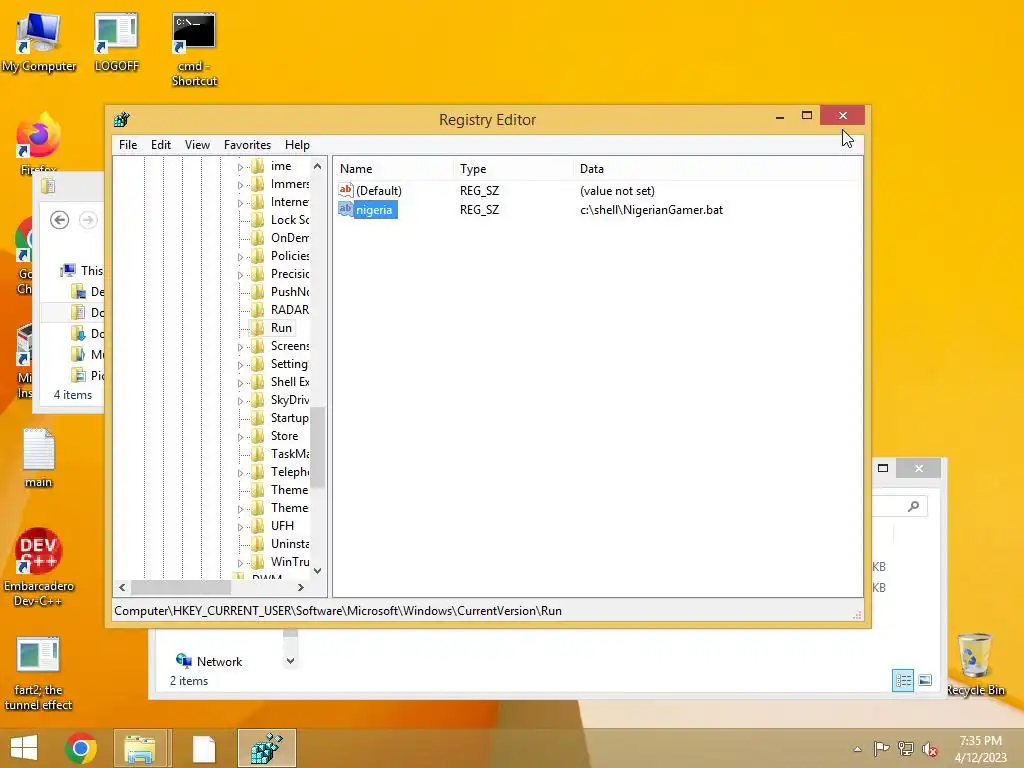1024x768 pixels.
Task: Expand the Store key node
Action: pos(240,437)
